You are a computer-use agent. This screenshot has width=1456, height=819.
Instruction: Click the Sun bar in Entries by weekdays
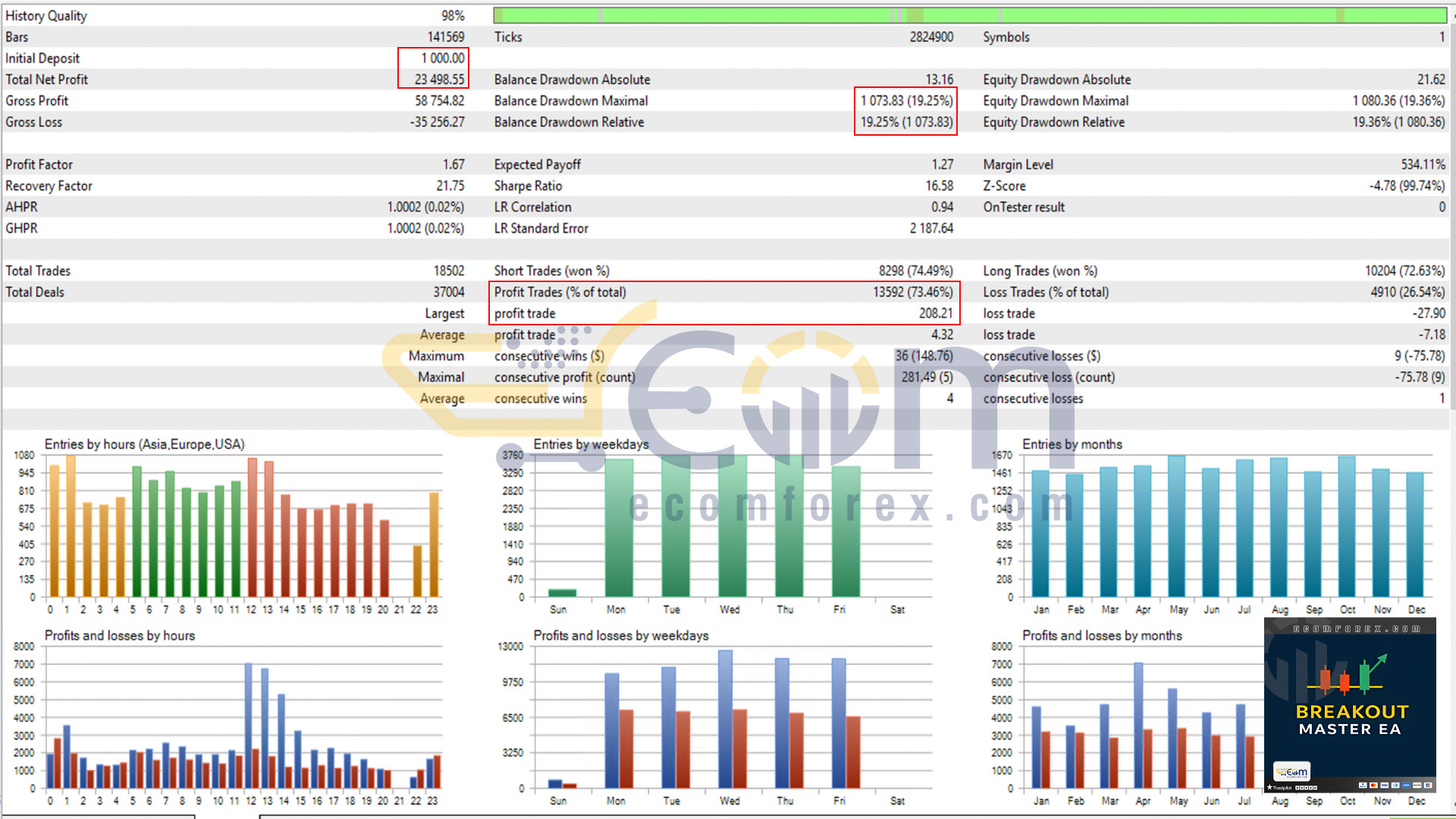[x=562, y=592]
